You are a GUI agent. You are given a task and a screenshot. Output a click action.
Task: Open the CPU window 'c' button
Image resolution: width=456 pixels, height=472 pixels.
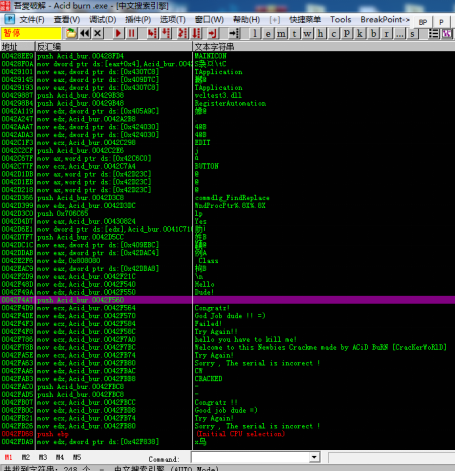tap(334, 34)
